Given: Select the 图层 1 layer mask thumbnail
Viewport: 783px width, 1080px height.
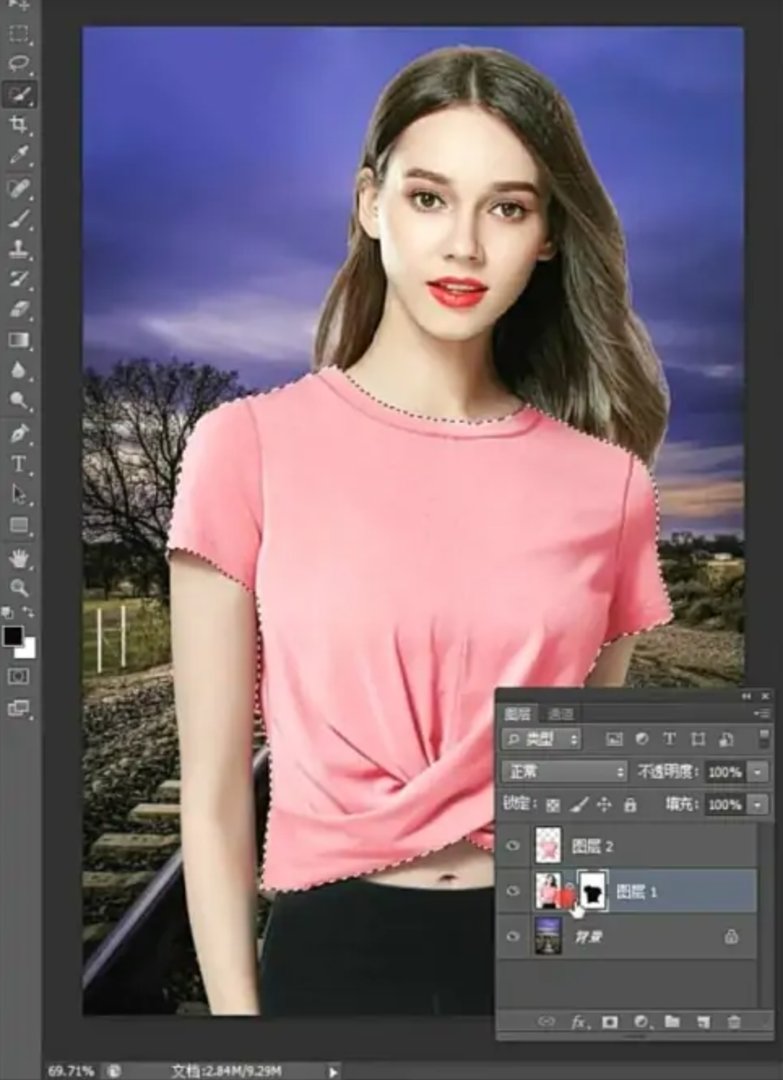Looking at the screenshot, I should pos(594,891).
